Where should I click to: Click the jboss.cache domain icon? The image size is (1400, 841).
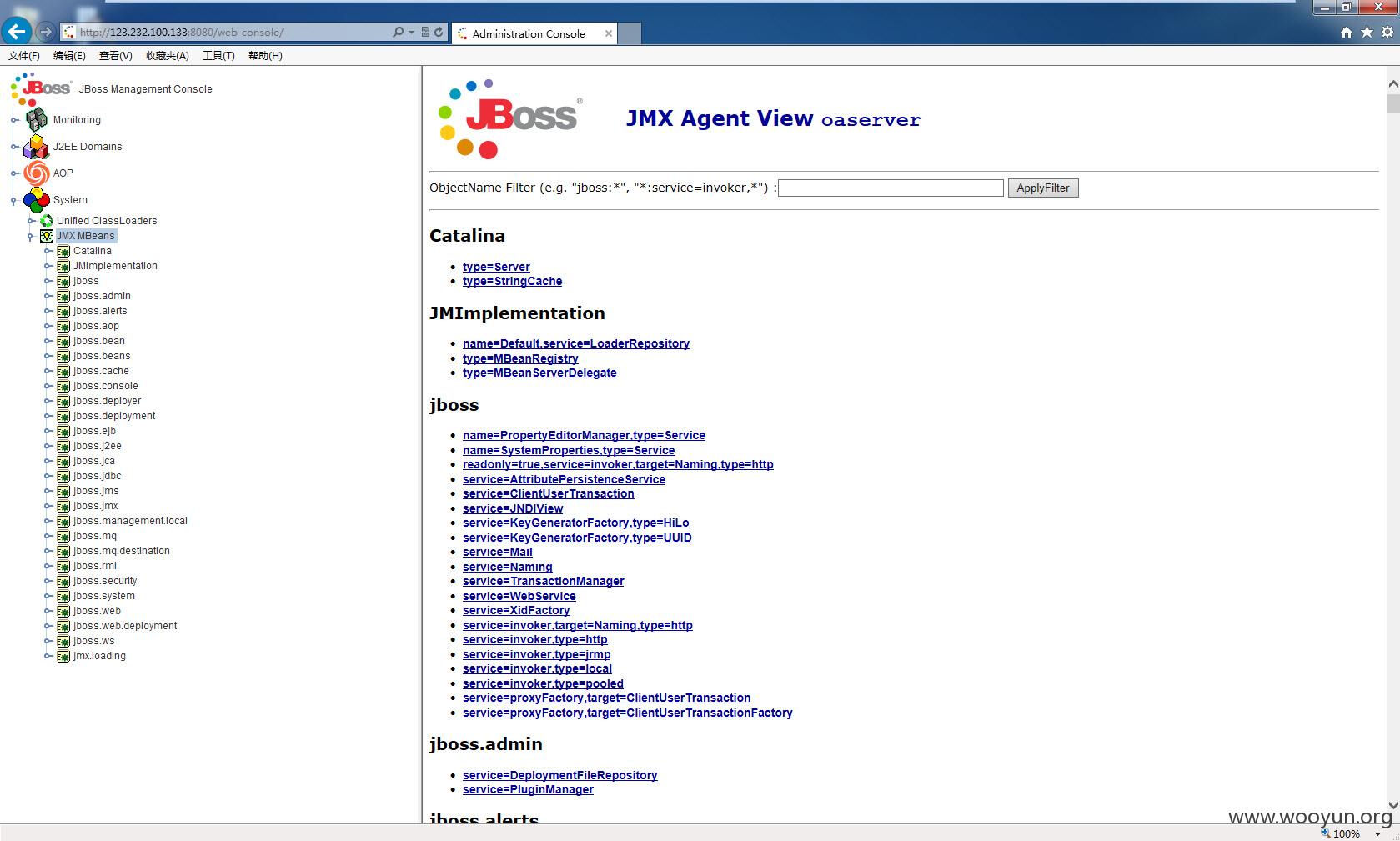pos(63,371)
